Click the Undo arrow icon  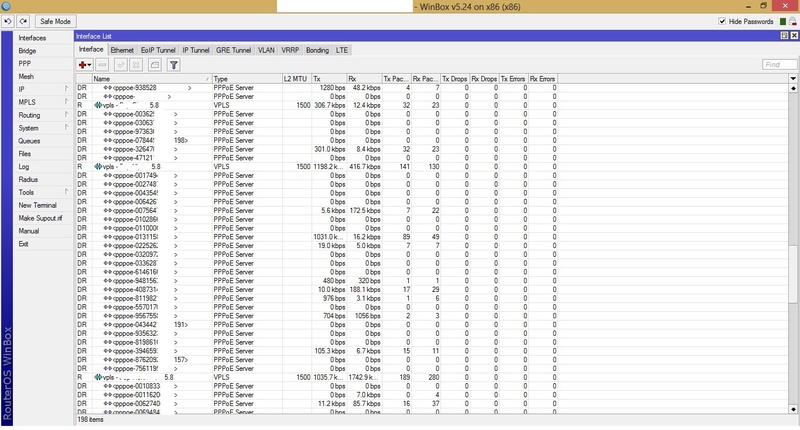click(x=8, y=21)
